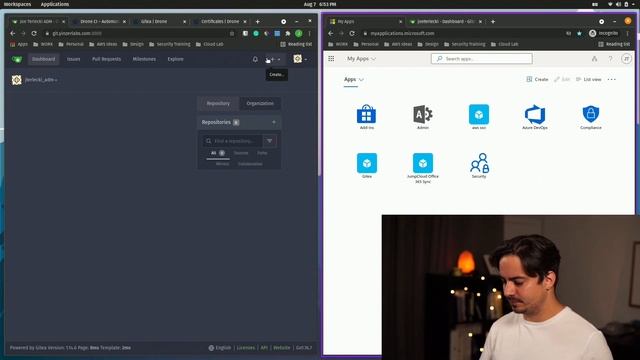The width and height of the screenshot is (640, 360).
Task: Click the Gitea logo in navbar
Action: coord(17,59)
